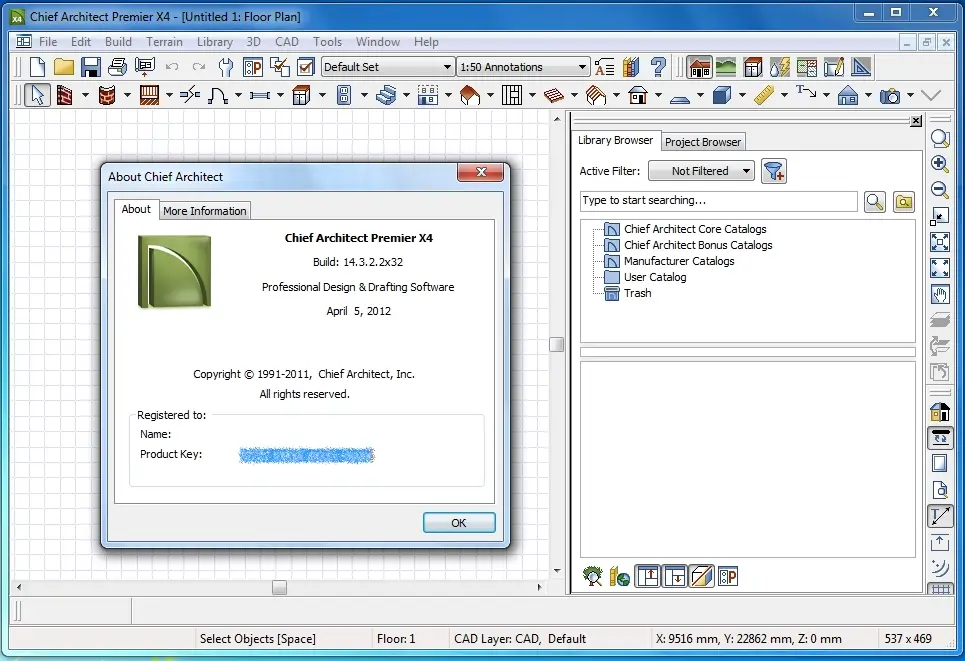The height and width of the screenshot is (661, 965).
Task: Expand the Camera tools dropdown arrow
Action: click(x=910, y=95)
